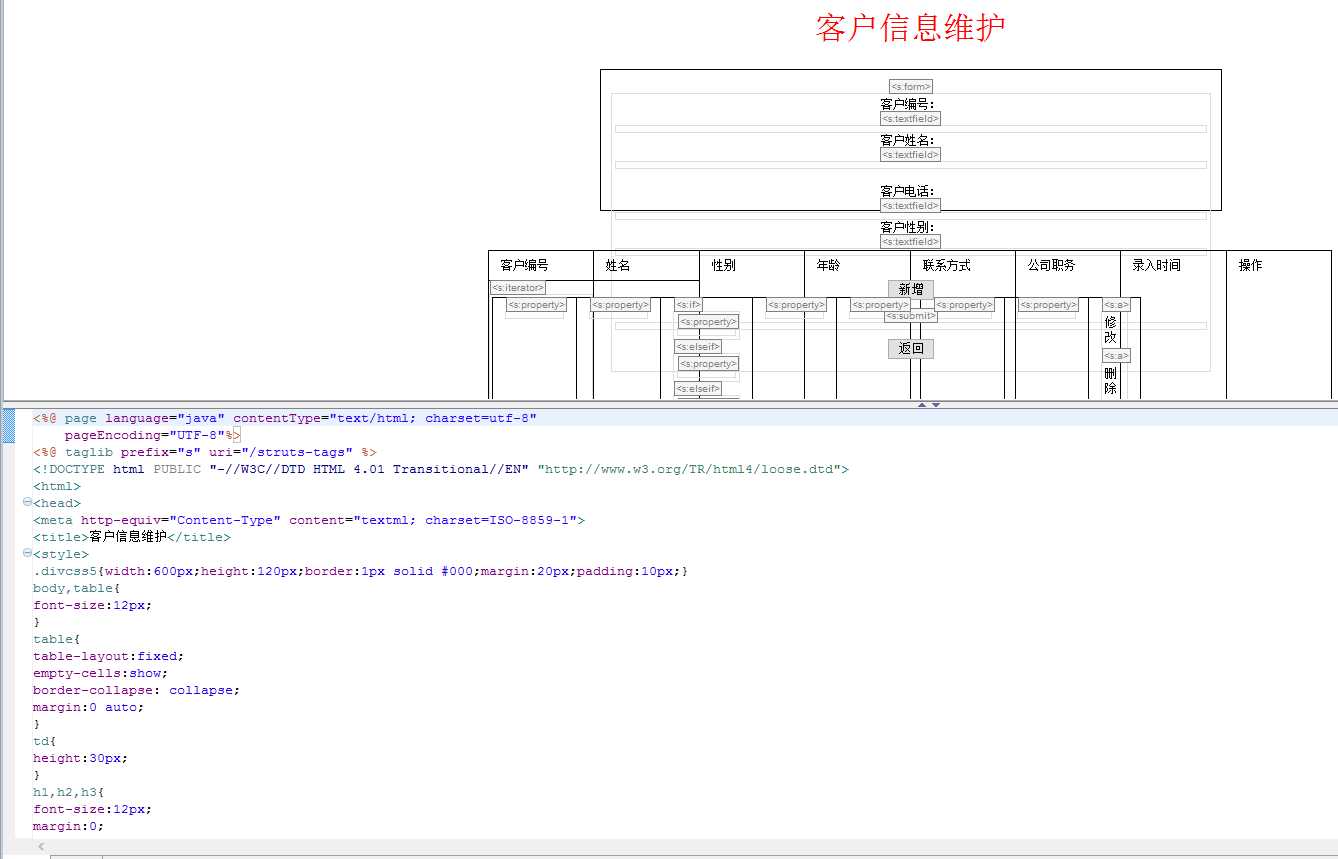Click the <title>客户信息维护</title> line
1338x859 pixels.
tap(132, 537)
